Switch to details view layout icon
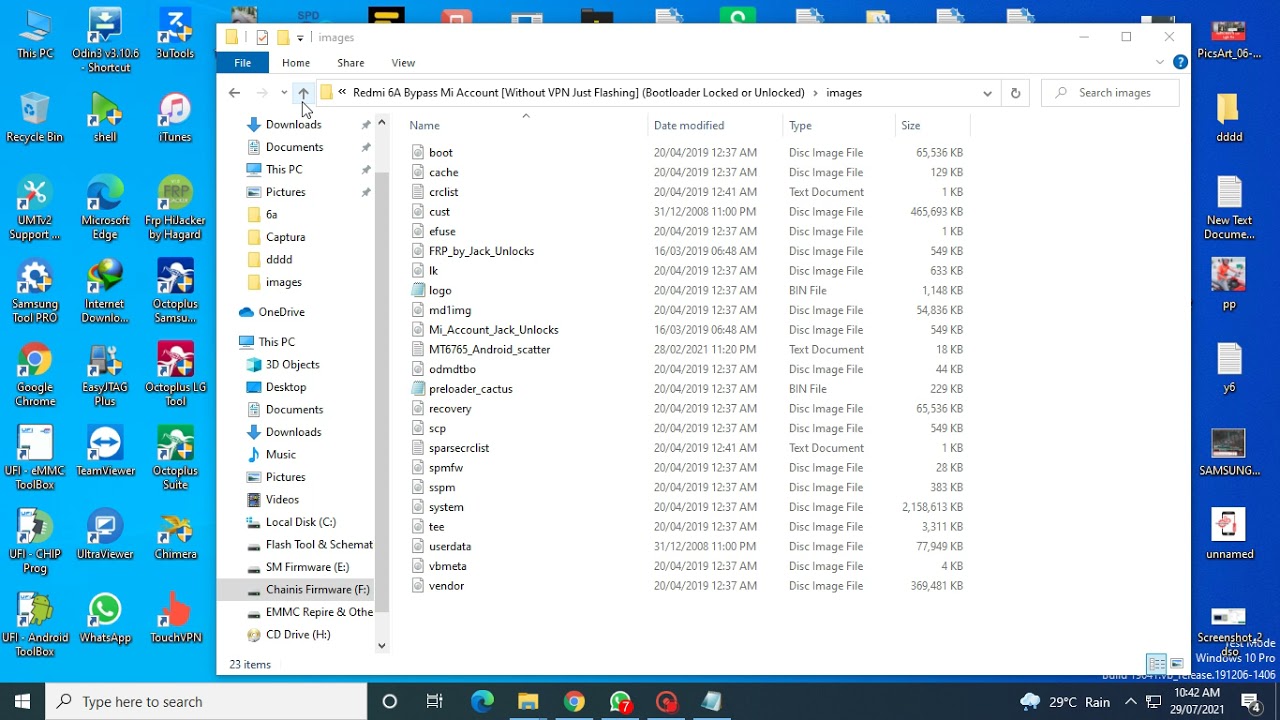Viewport: 1280px width, 720px height. (x=1156, y=664)
